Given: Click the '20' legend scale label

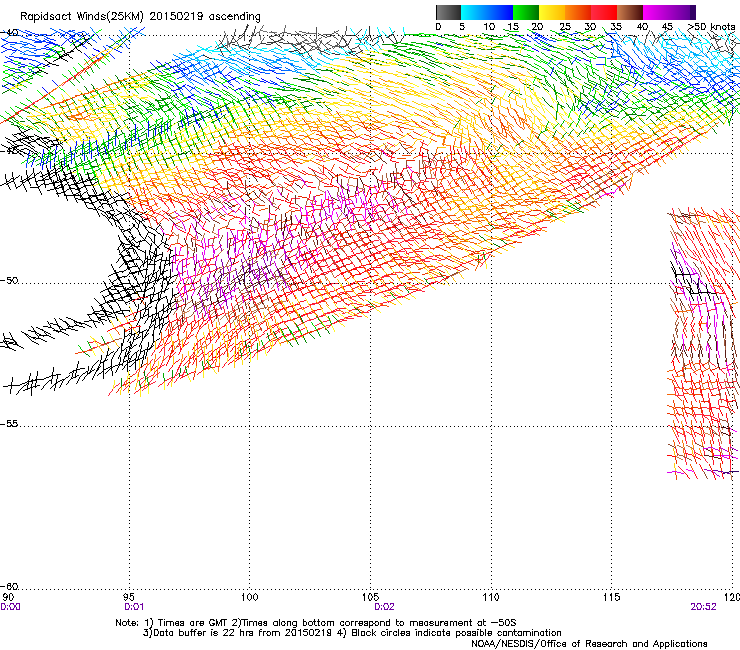Looking at the screenshot, I should click(537, 27).
